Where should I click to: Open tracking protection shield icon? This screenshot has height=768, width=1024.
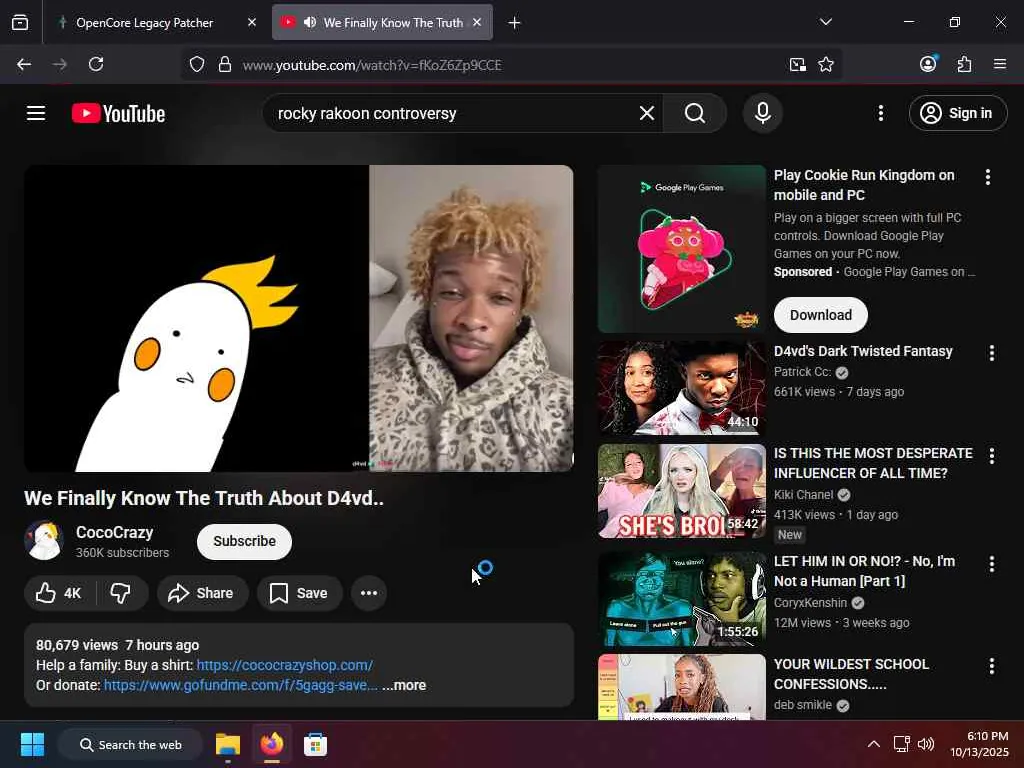[197, 65]
